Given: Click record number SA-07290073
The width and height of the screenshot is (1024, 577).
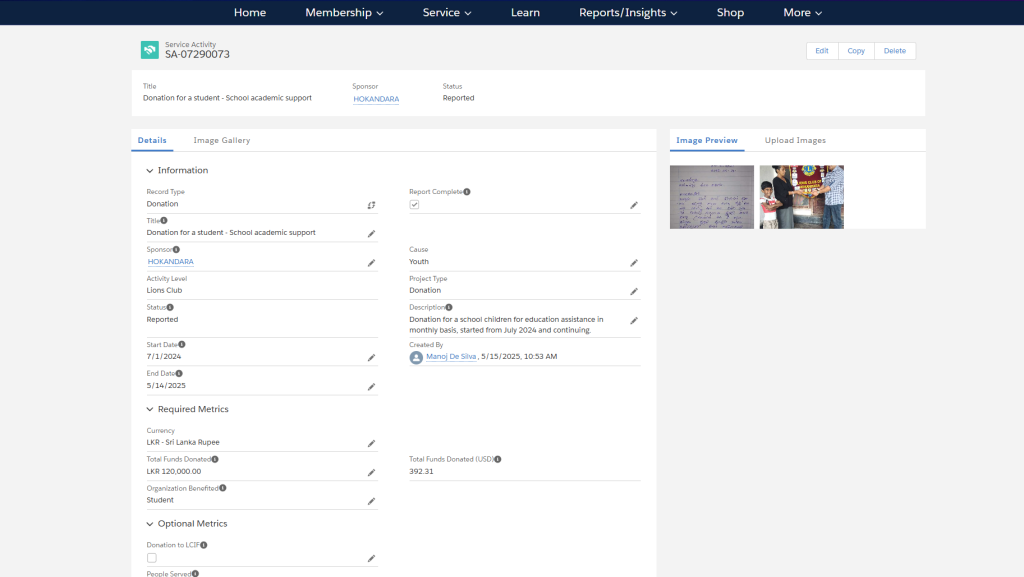Looking at the screenshot, I should (197, 54).
